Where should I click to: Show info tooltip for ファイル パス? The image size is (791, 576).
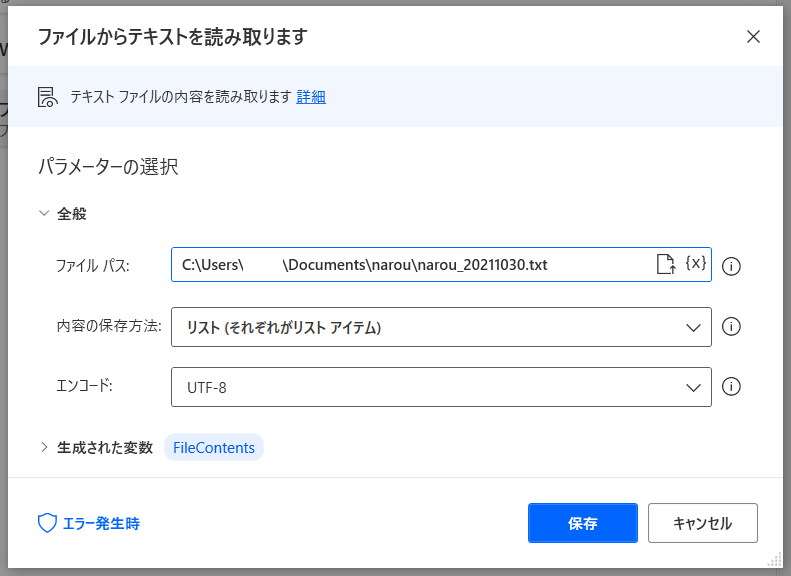[x=731, y=266]
